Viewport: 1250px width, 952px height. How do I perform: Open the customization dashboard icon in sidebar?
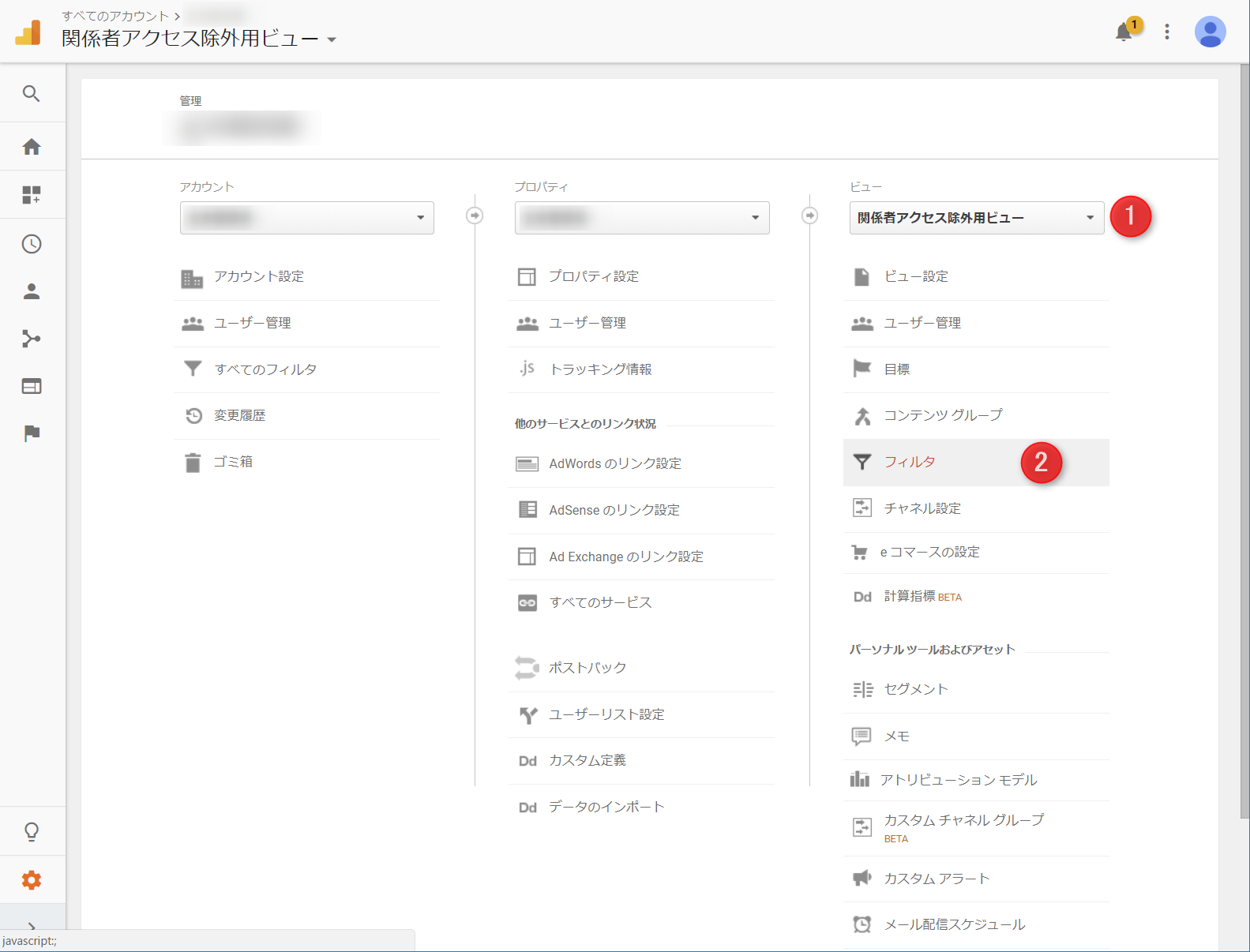(32, 195)
